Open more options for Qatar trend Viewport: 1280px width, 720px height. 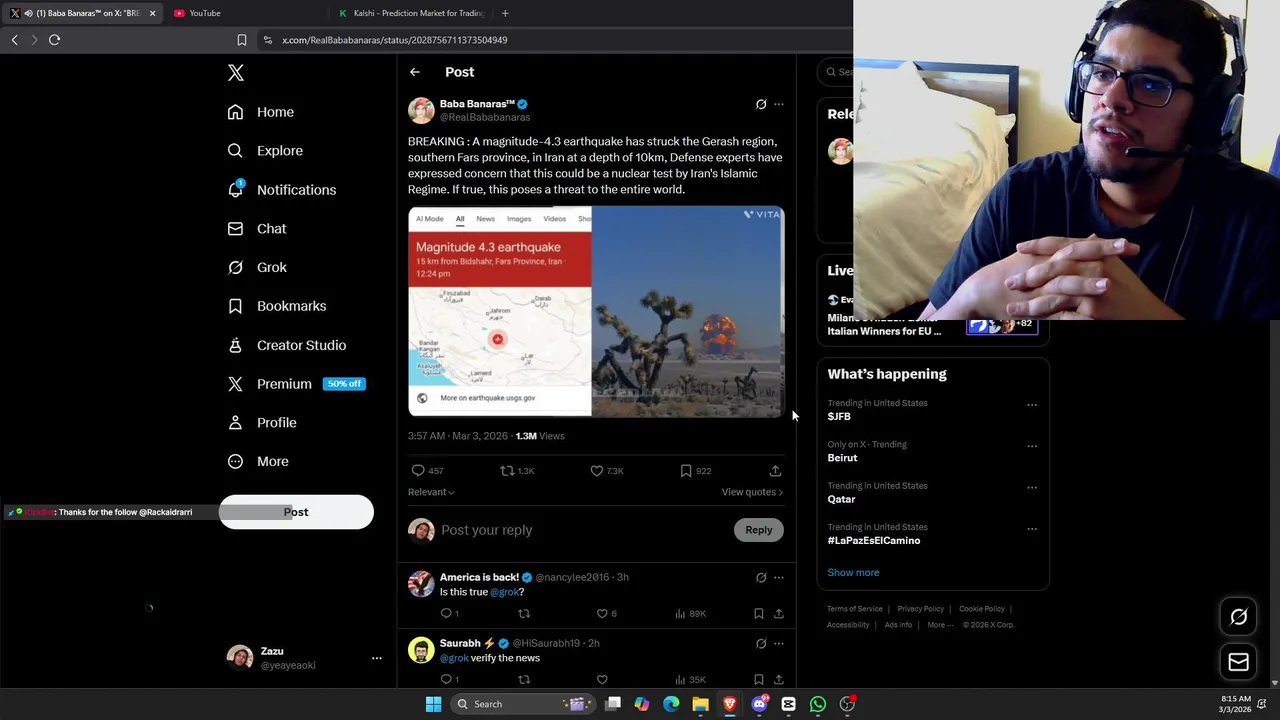[x=1032, y=488]
